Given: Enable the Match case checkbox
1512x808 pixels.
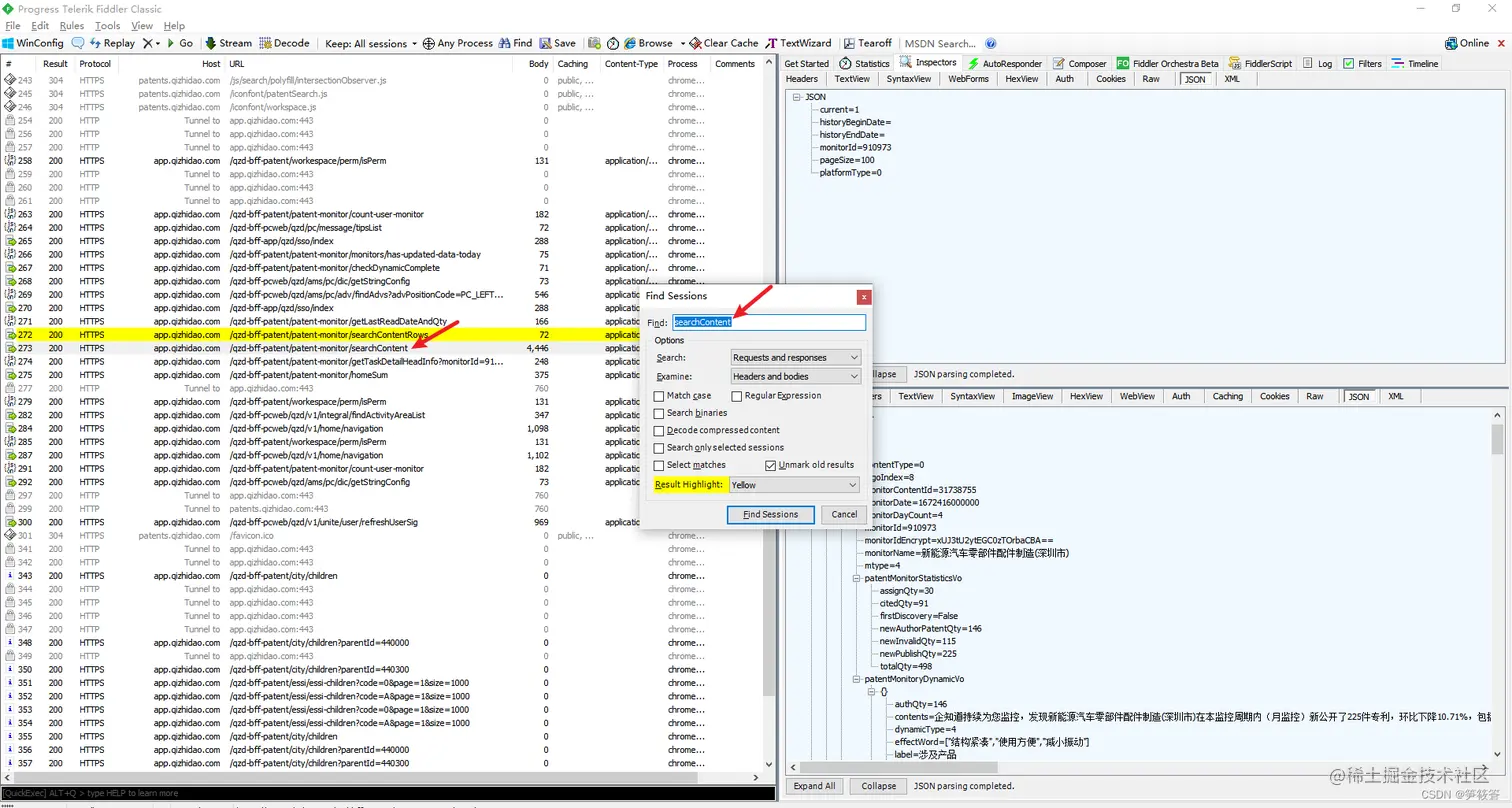Looking at the screenshot, I should tap(658, 396).
